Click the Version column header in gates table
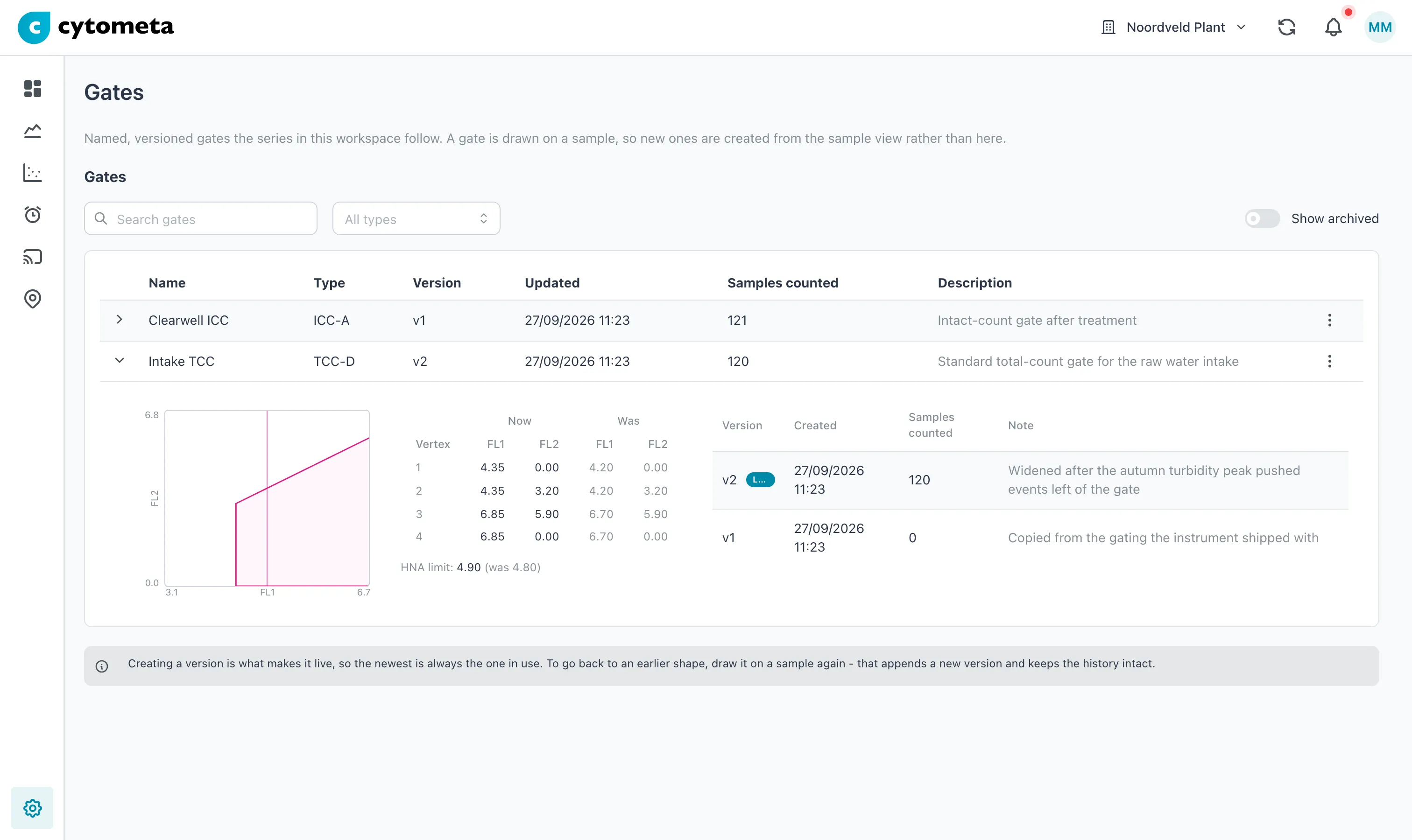Viewport: 1412px width, 840px height. (x=437, y=283)
